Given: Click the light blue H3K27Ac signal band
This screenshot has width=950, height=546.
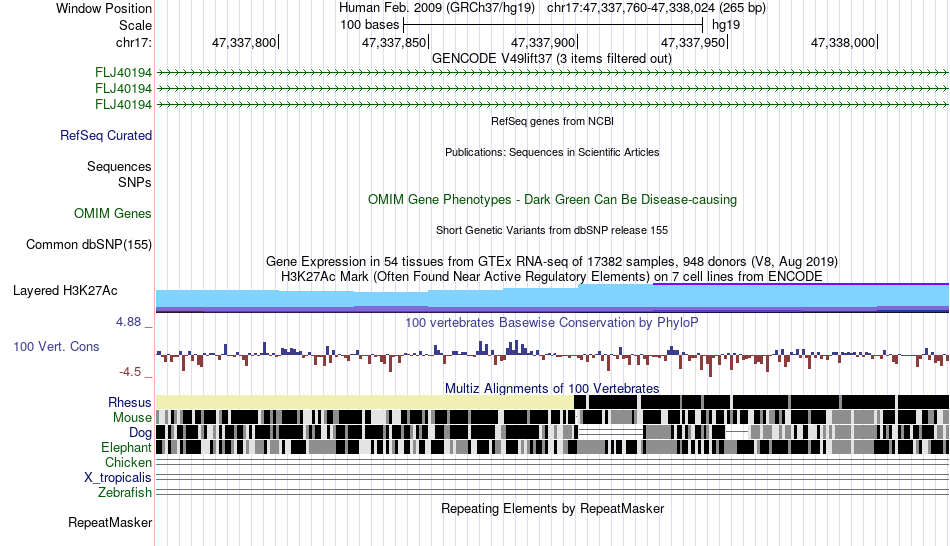Looking at the screenshot, I should point(552,299).
